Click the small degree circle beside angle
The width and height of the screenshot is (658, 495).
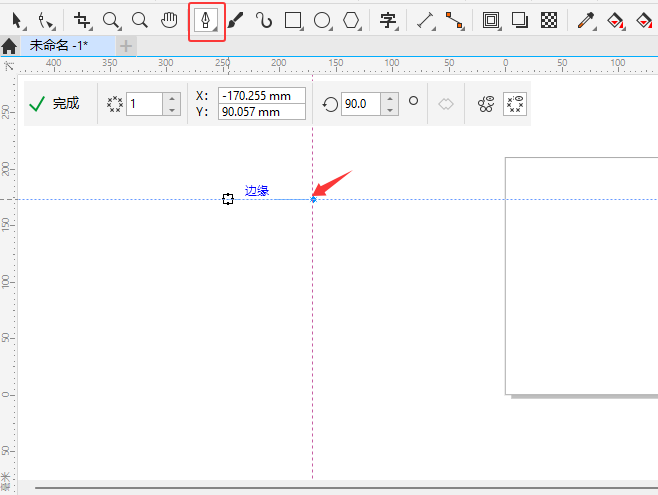tap(413, 101)
